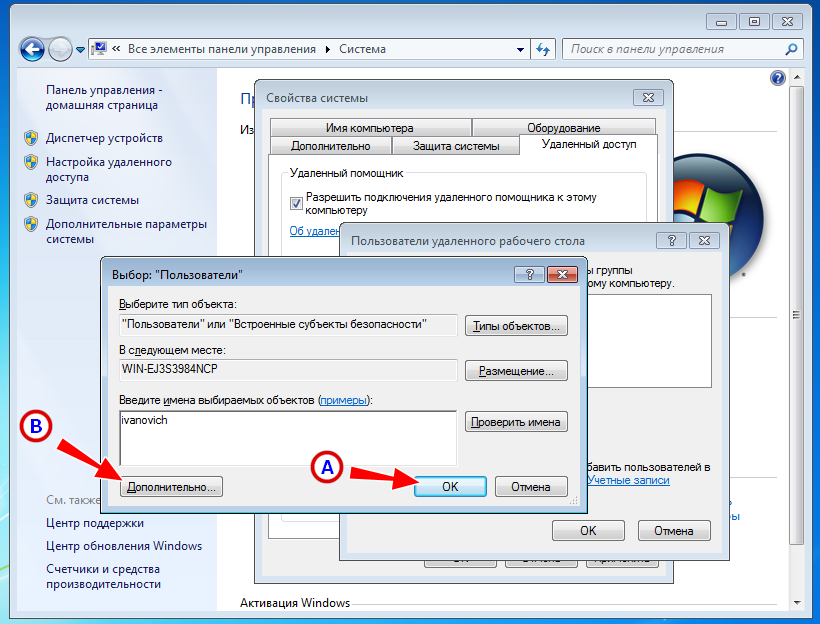Toggle Разрешить подключения удаленного помощника checkbox
Viewport: 820px width, 624px height.
coord(296,203)
